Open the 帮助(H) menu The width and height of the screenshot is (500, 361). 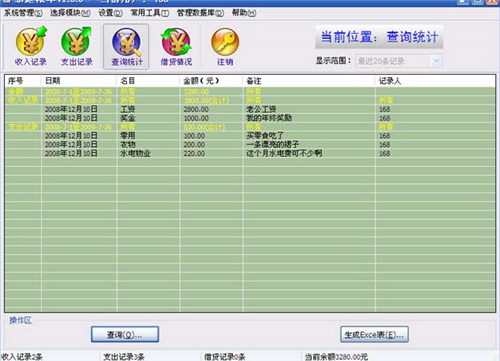pyautogui.click(x=244, y=13)
